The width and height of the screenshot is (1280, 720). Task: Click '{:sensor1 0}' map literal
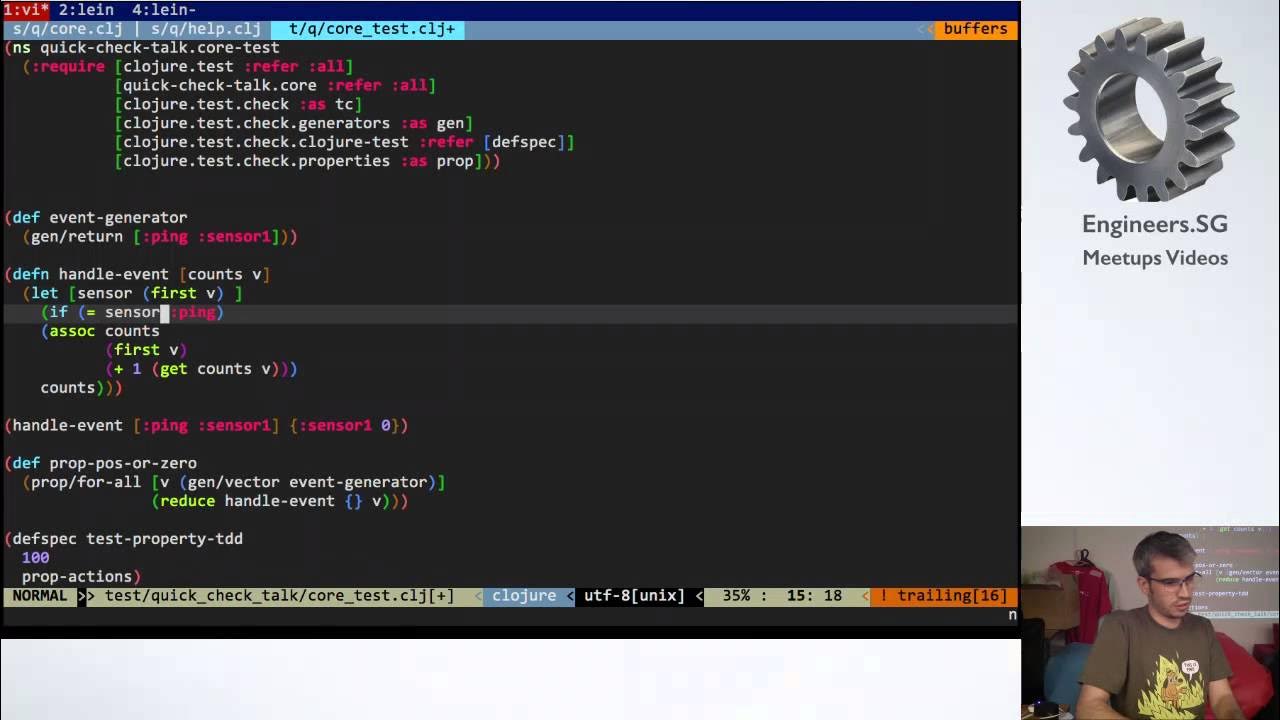point(344,426)
